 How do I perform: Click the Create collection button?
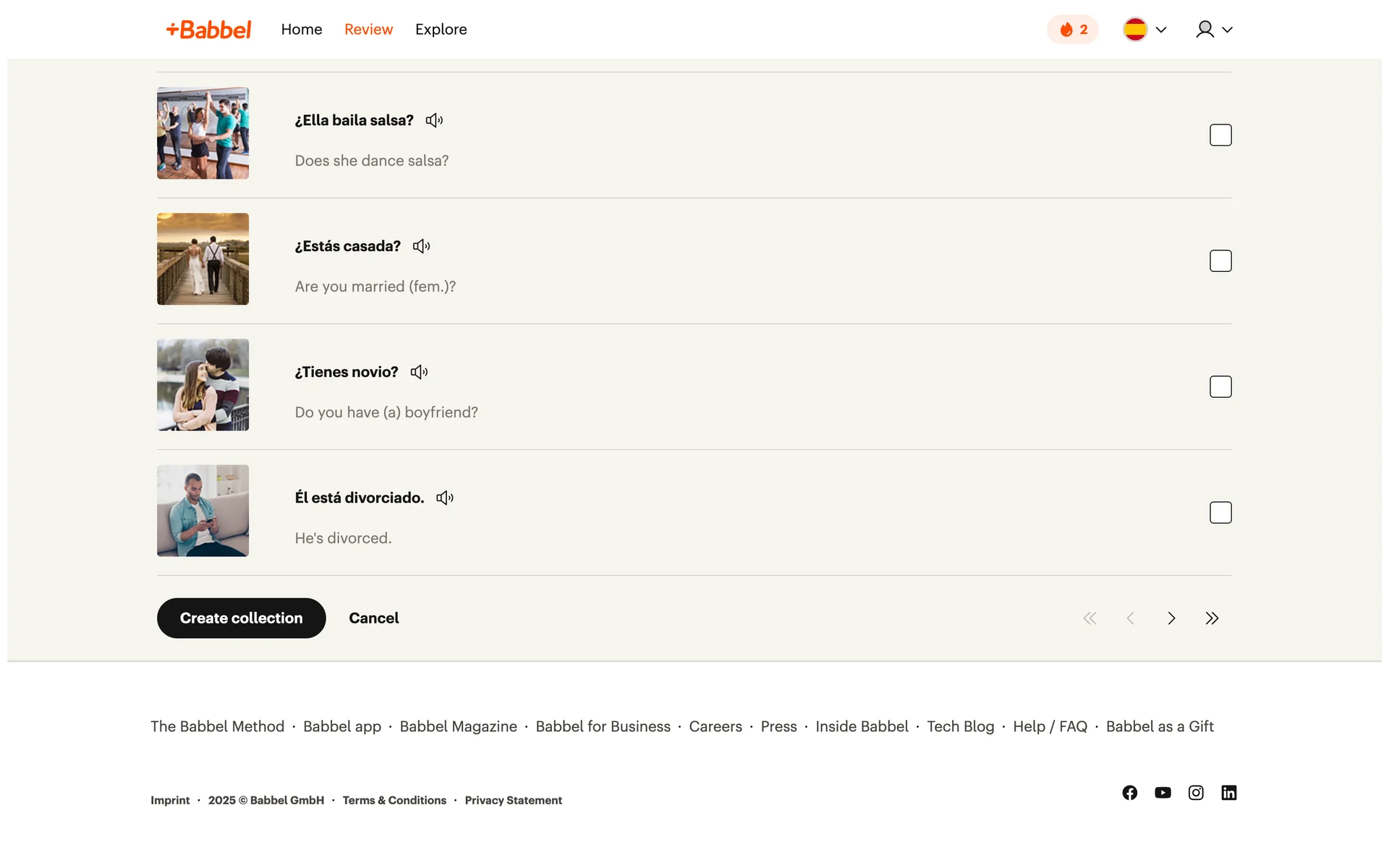tap(241, 618)
